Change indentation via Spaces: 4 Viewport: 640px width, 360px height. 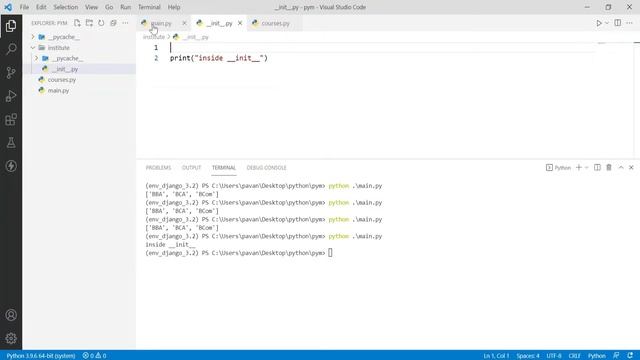tap(528, 356)
